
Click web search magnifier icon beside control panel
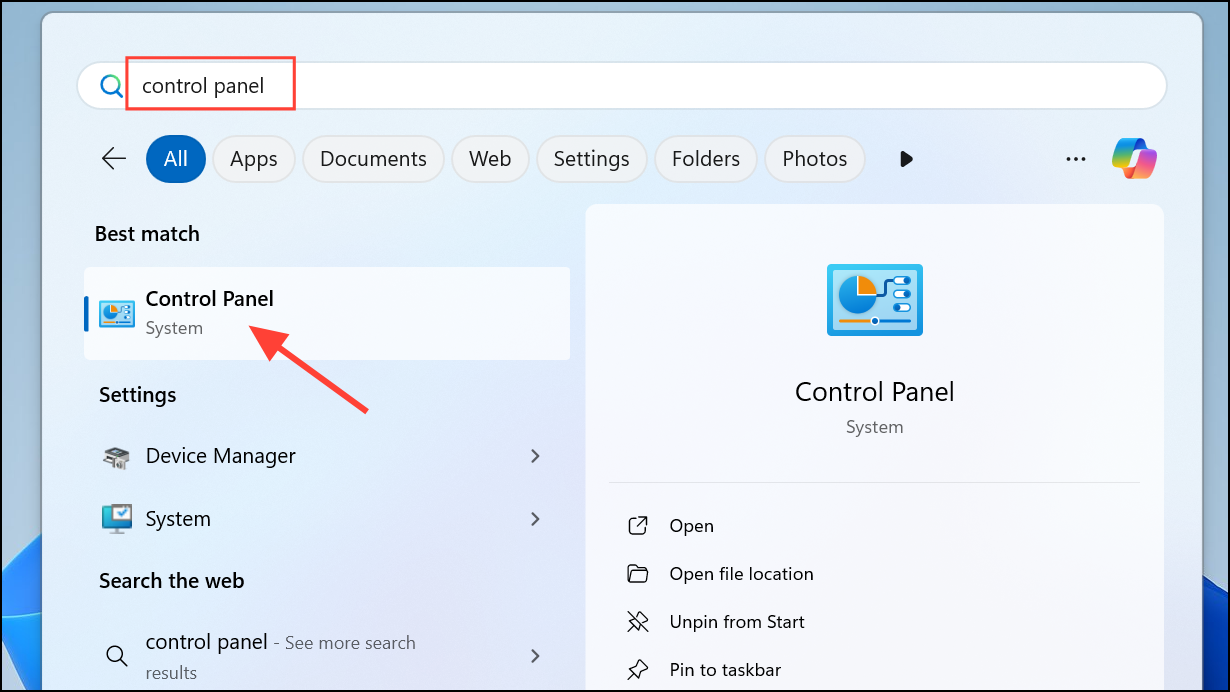117,656
